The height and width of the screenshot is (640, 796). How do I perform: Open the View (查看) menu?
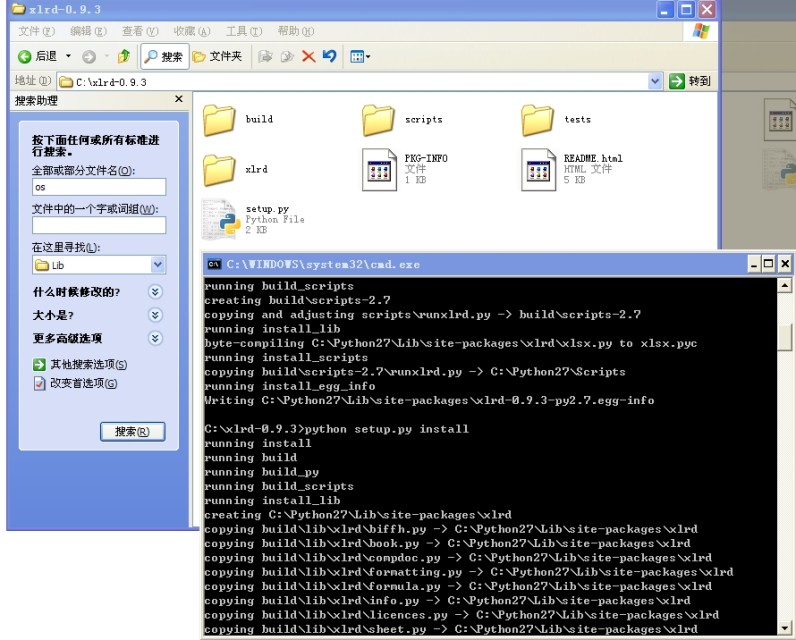(140, 31)
